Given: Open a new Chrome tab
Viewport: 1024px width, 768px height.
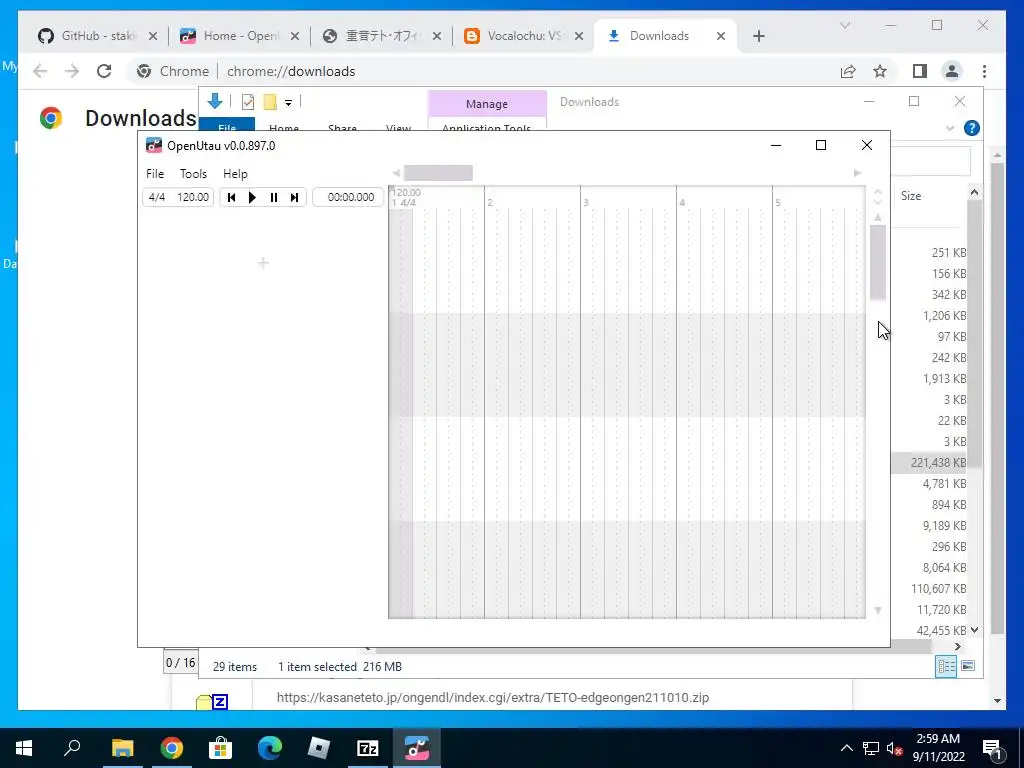Looking at the screenshot, I should 758,36.
